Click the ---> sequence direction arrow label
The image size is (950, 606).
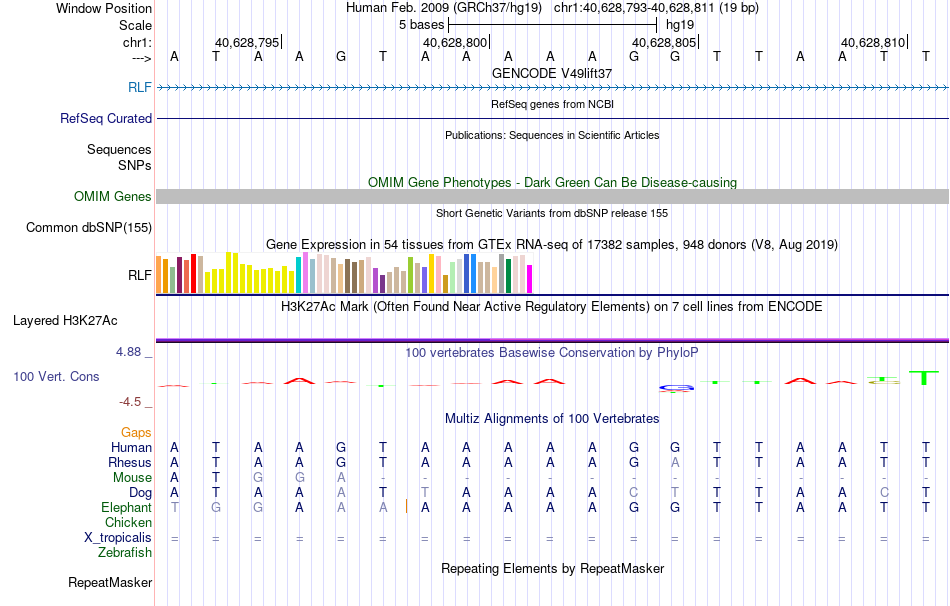[141, 58]
